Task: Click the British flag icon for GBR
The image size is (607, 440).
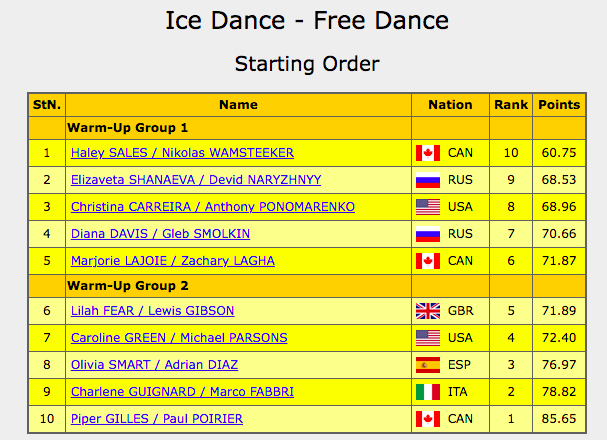Action: click(x=428, y=311)
